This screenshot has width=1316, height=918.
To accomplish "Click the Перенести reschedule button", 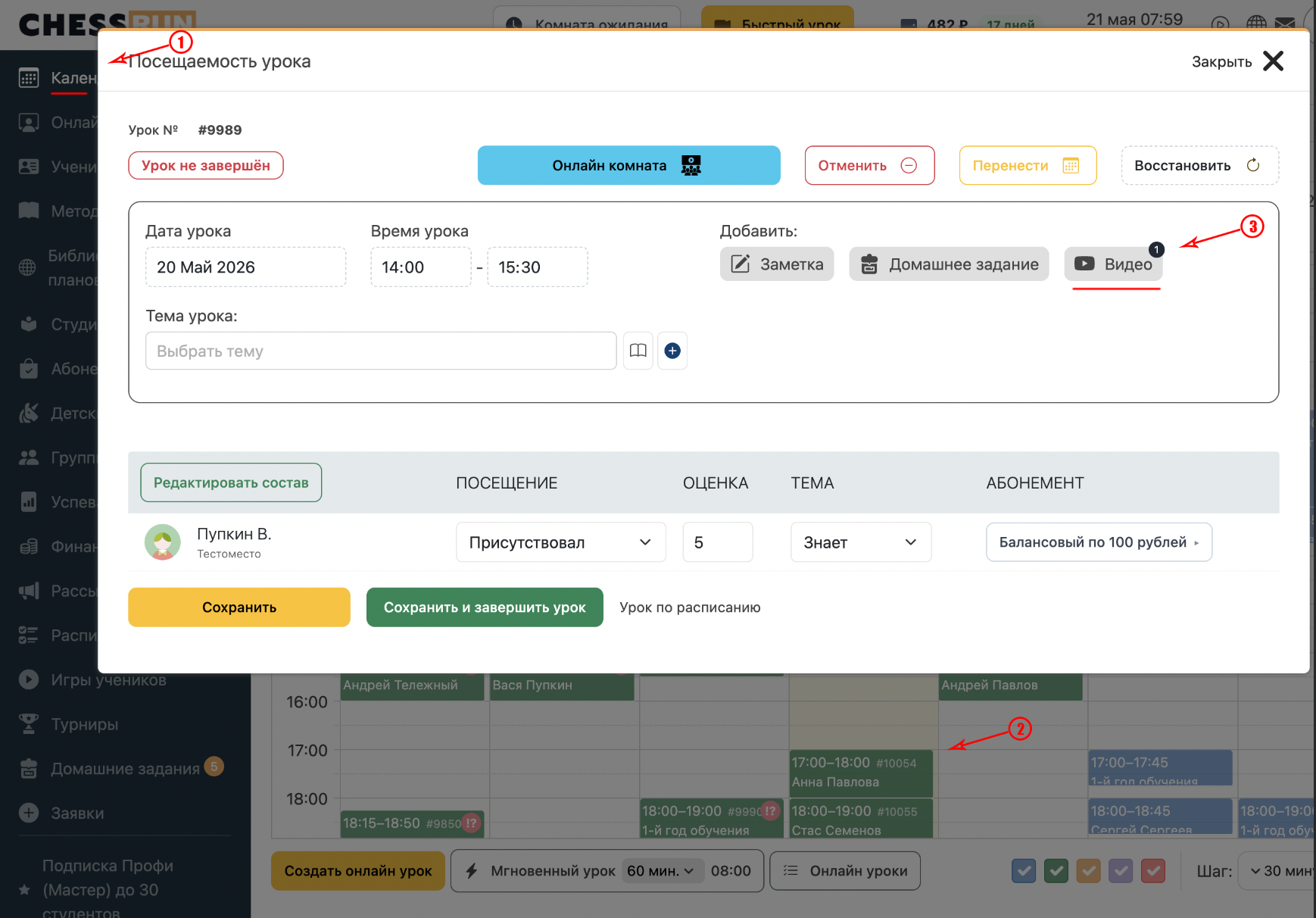I will [x=1028, y=165].
